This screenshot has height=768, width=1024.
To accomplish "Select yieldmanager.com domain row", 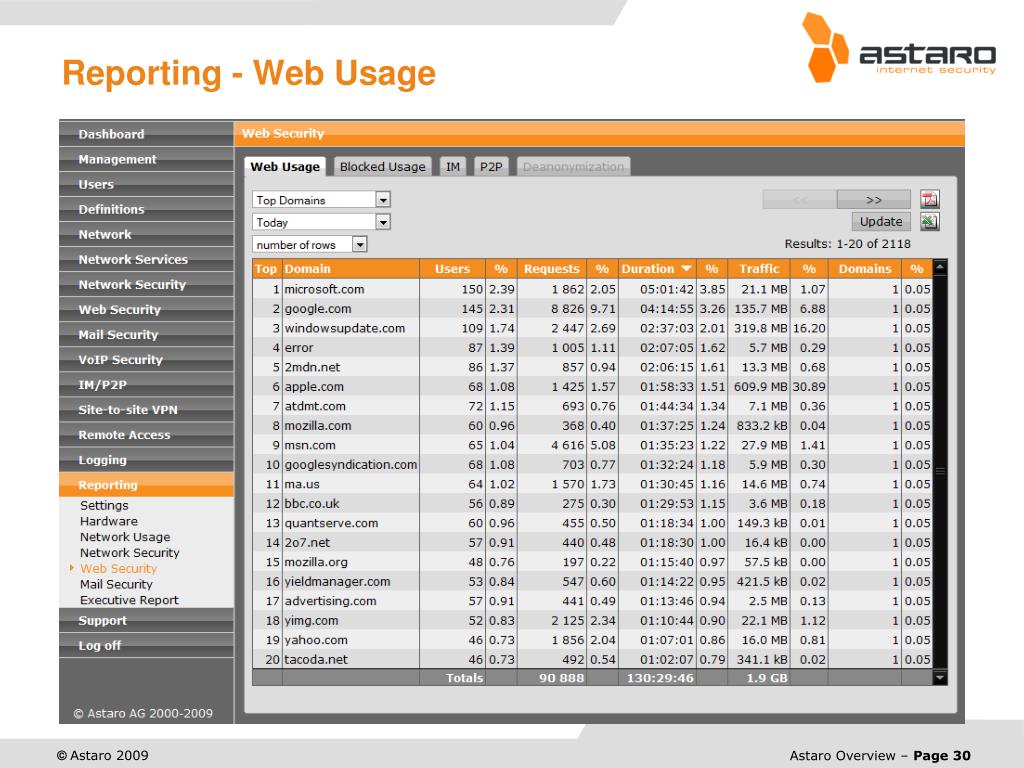I will [592, 581].
